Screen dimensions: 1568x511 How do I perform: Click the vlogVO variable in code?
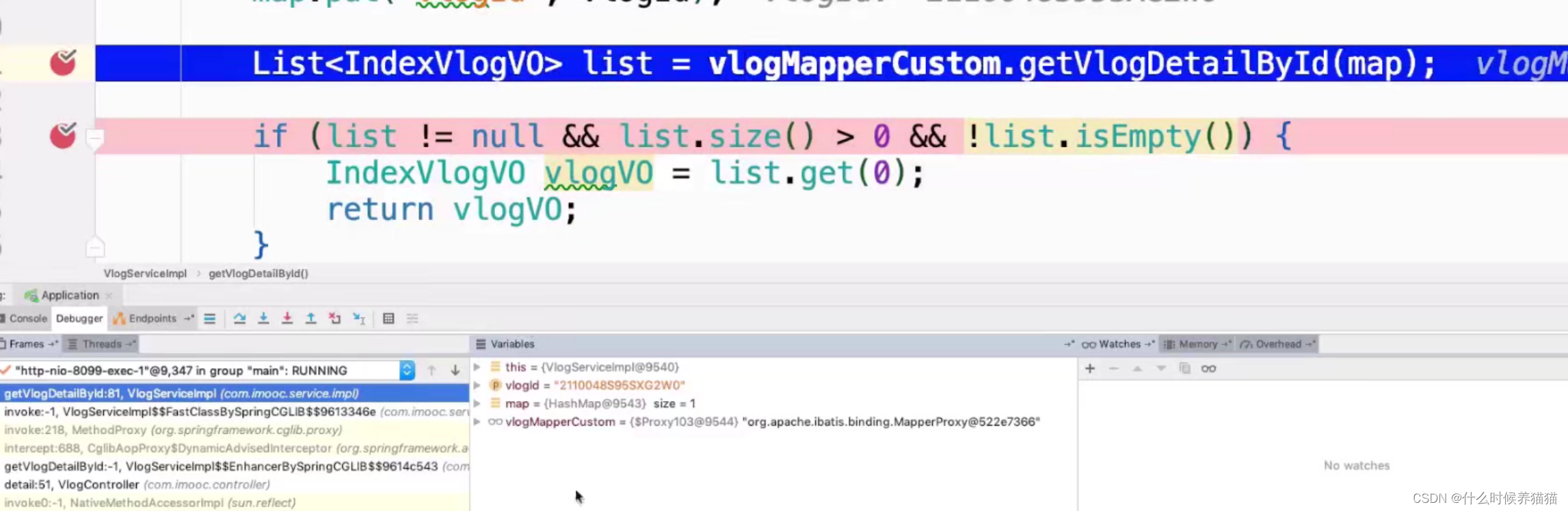[x=598, y=173]
